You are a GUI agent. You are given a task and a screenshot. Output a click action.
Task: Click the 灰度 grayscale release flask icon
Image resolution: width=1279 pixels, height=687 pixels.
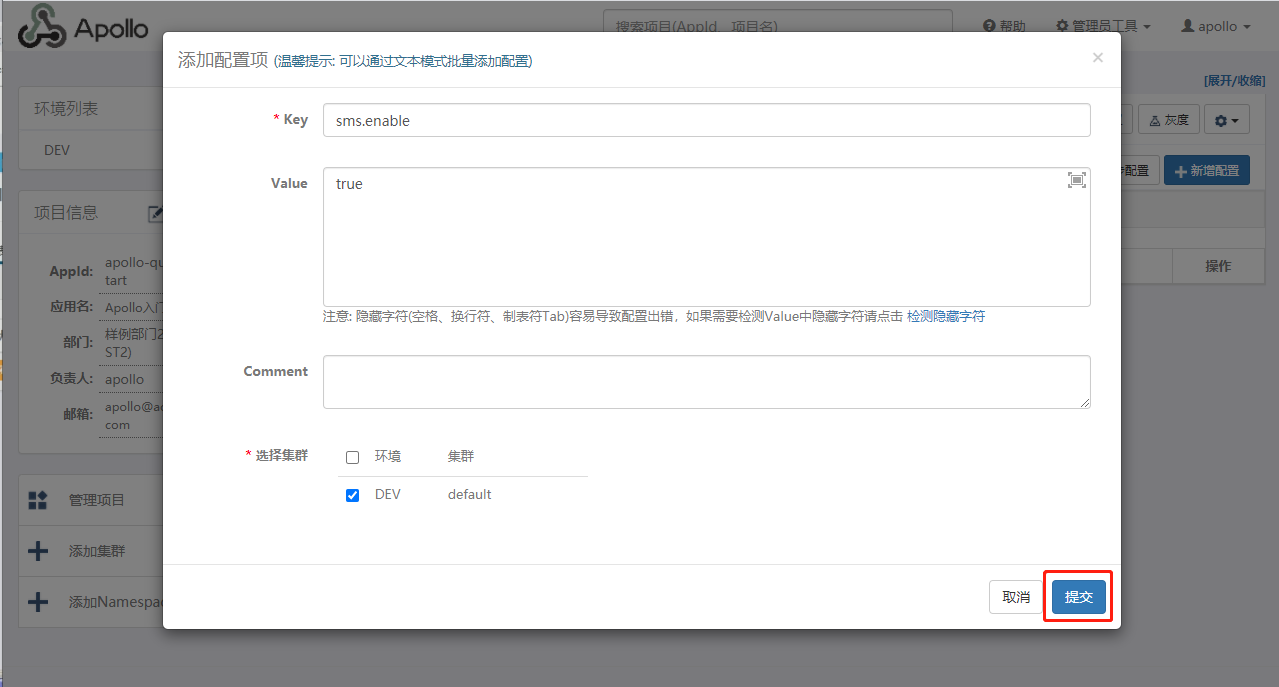(x=1153, y=118)
